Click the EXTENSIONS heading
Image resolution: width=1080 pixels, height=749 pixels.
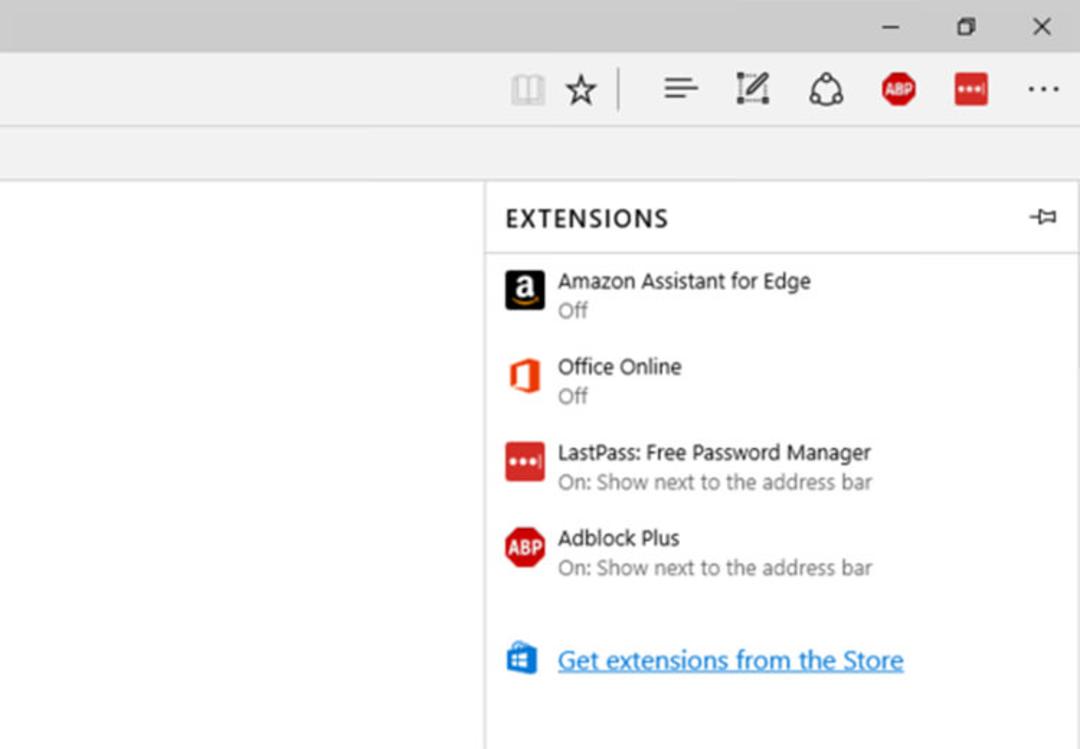coord(587,219)
